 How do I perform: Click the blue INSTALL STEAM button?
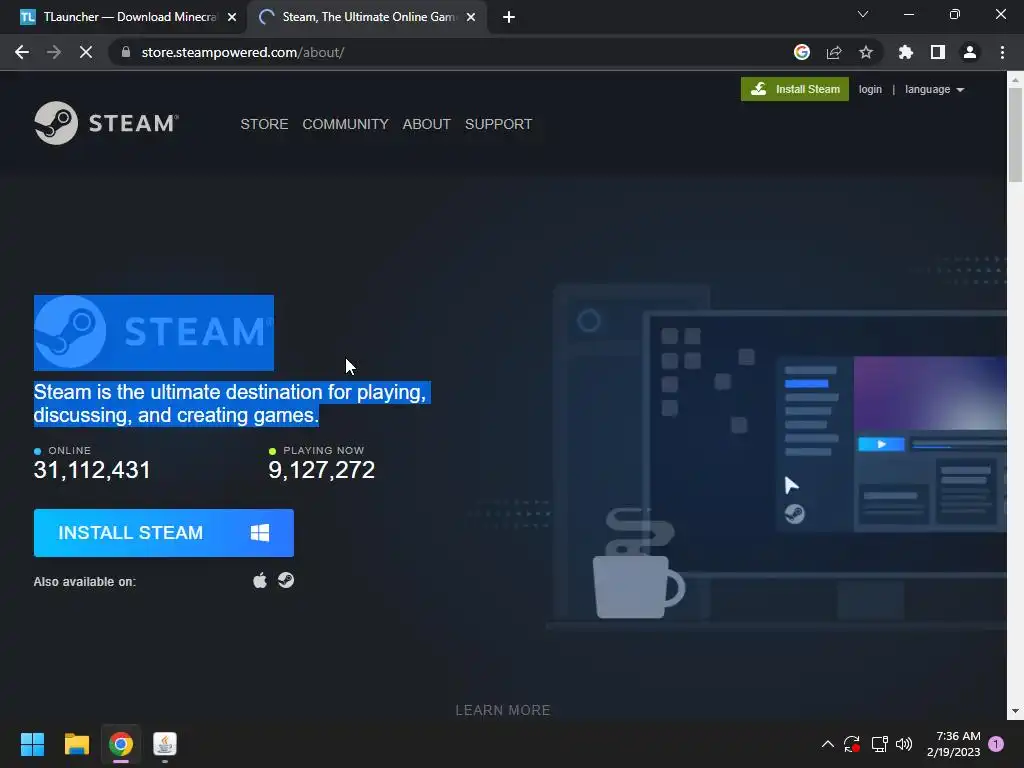[x=163, y=533]
